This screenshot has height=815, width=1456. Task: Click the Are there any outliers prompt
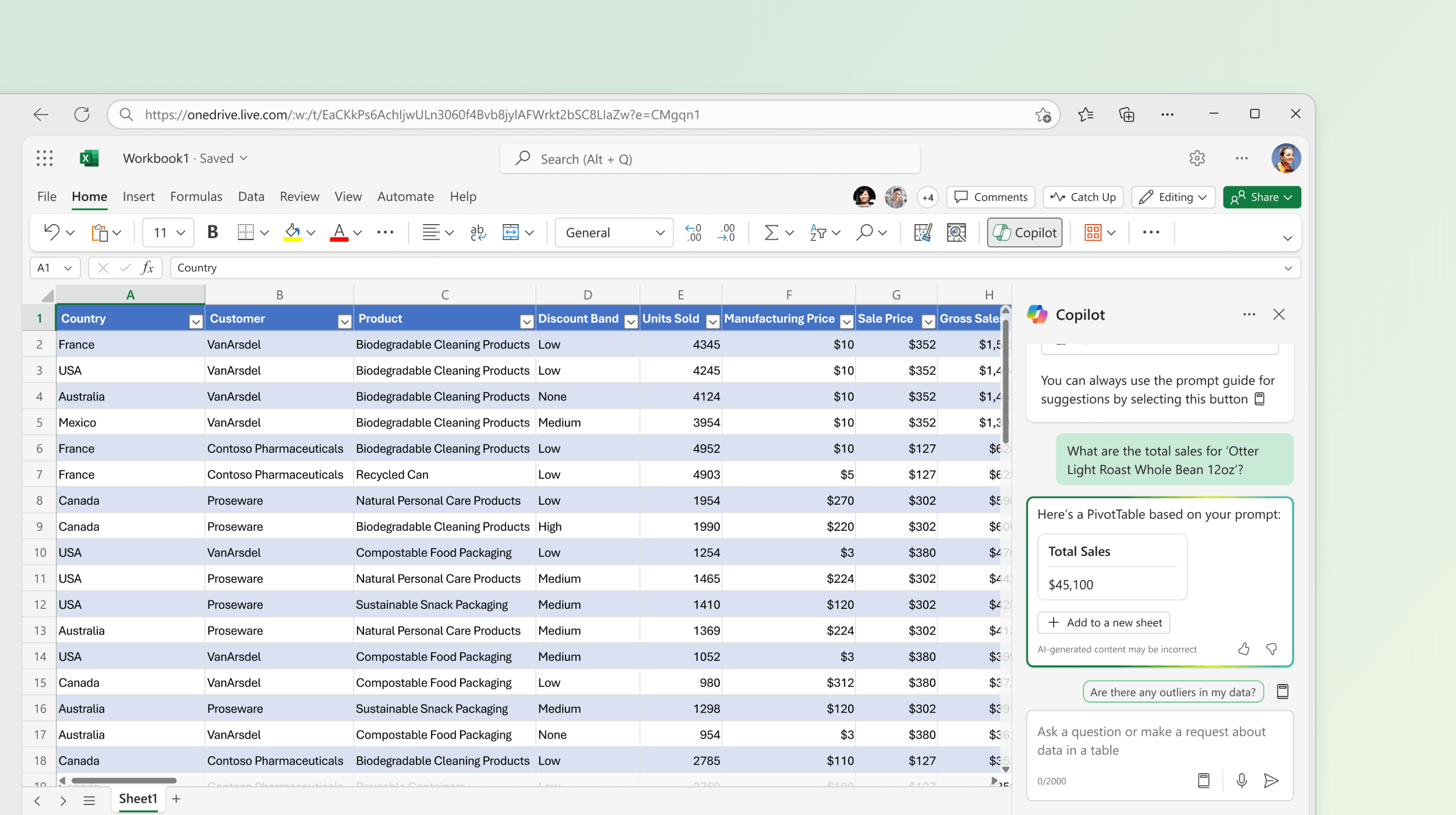(1172, 691)
